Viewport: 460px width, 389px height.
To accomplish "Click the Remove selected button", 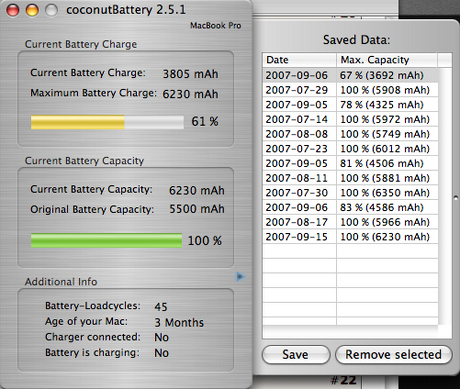I will coord(394,355).
